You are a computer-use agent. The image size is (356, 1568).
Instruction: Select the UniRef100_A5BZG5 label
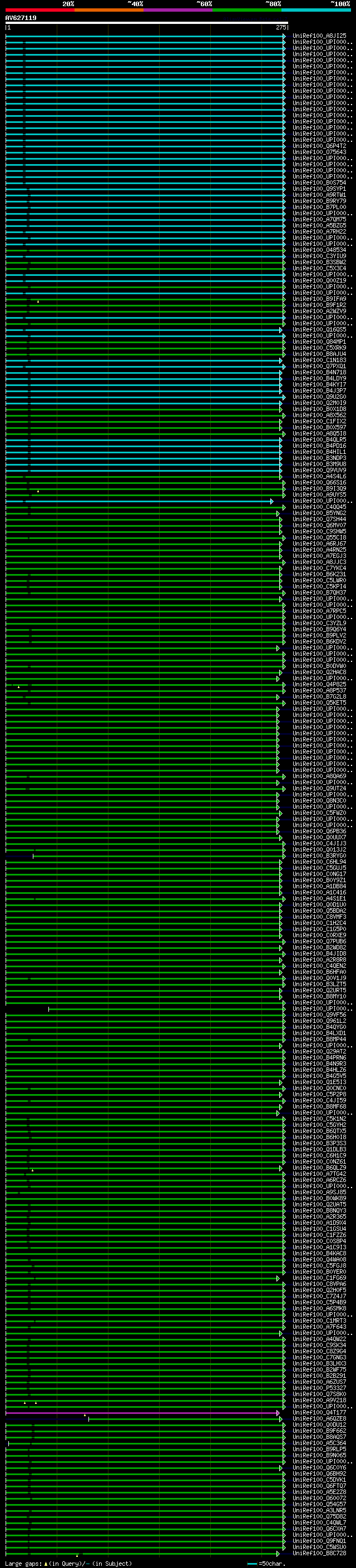point(319,225)
